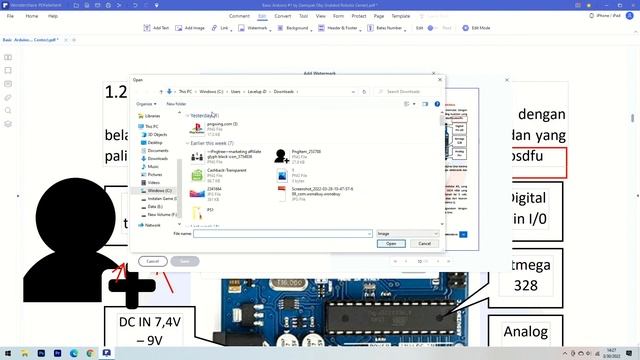Collapse the Earlier this week group
This screenshot has height=360, width=640.
pos(188,143)
